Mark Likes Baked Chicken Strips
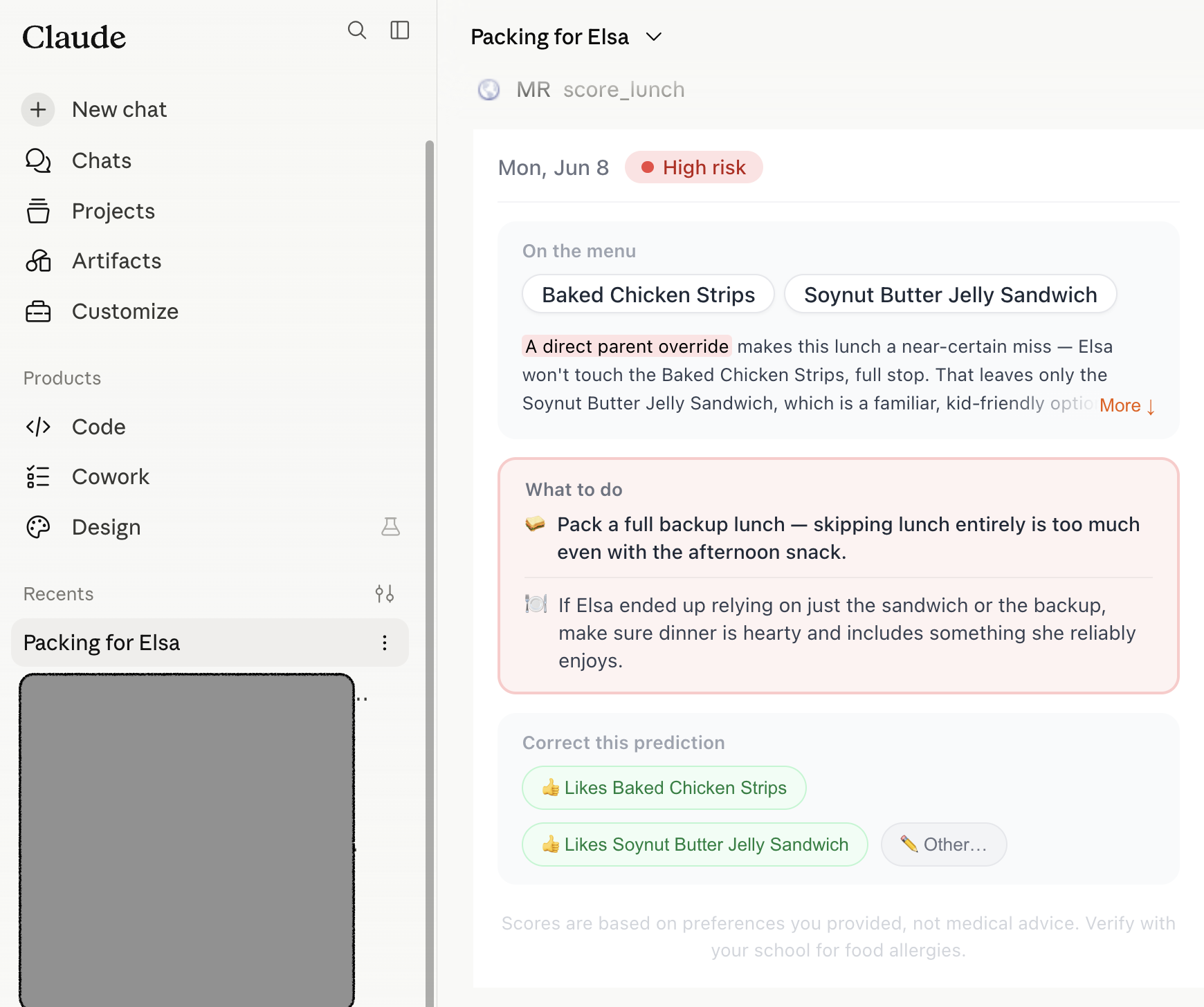 pyautogui.click(x=664, y=788)
